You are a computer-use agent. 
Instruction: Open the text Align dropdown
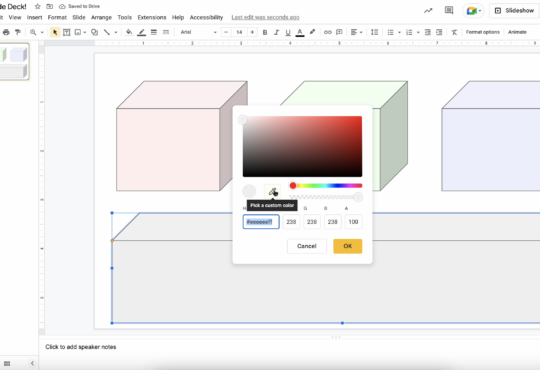click(356, 32)
